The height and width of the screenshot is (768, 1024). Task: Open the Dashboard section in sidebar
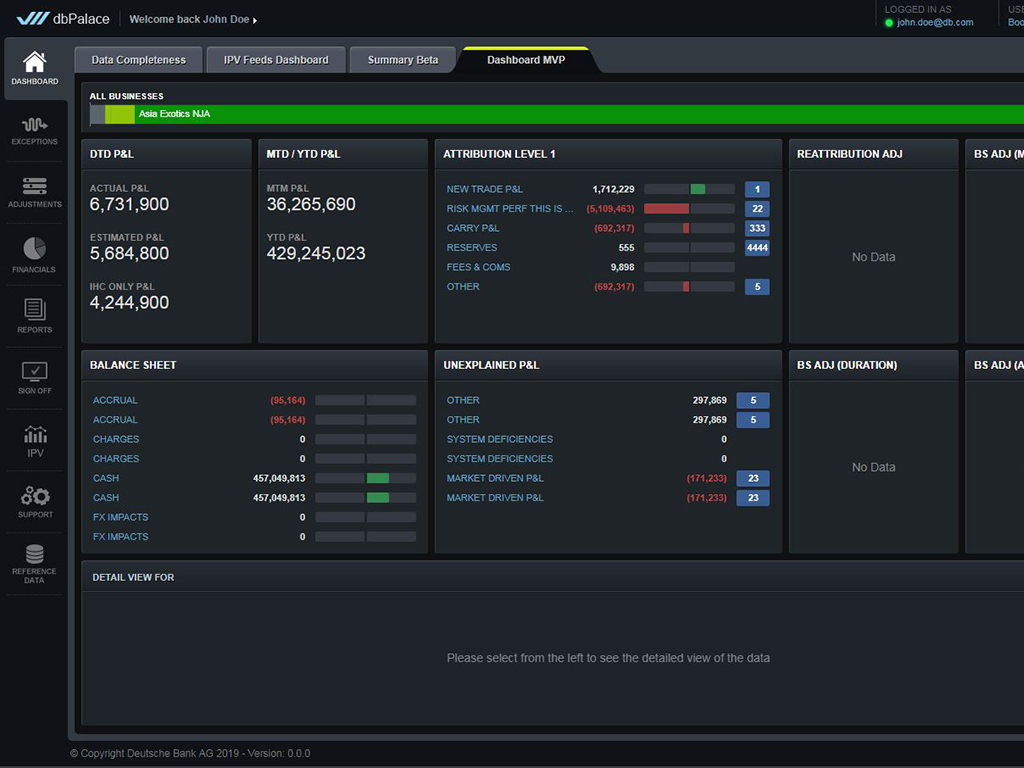[34, 68]
